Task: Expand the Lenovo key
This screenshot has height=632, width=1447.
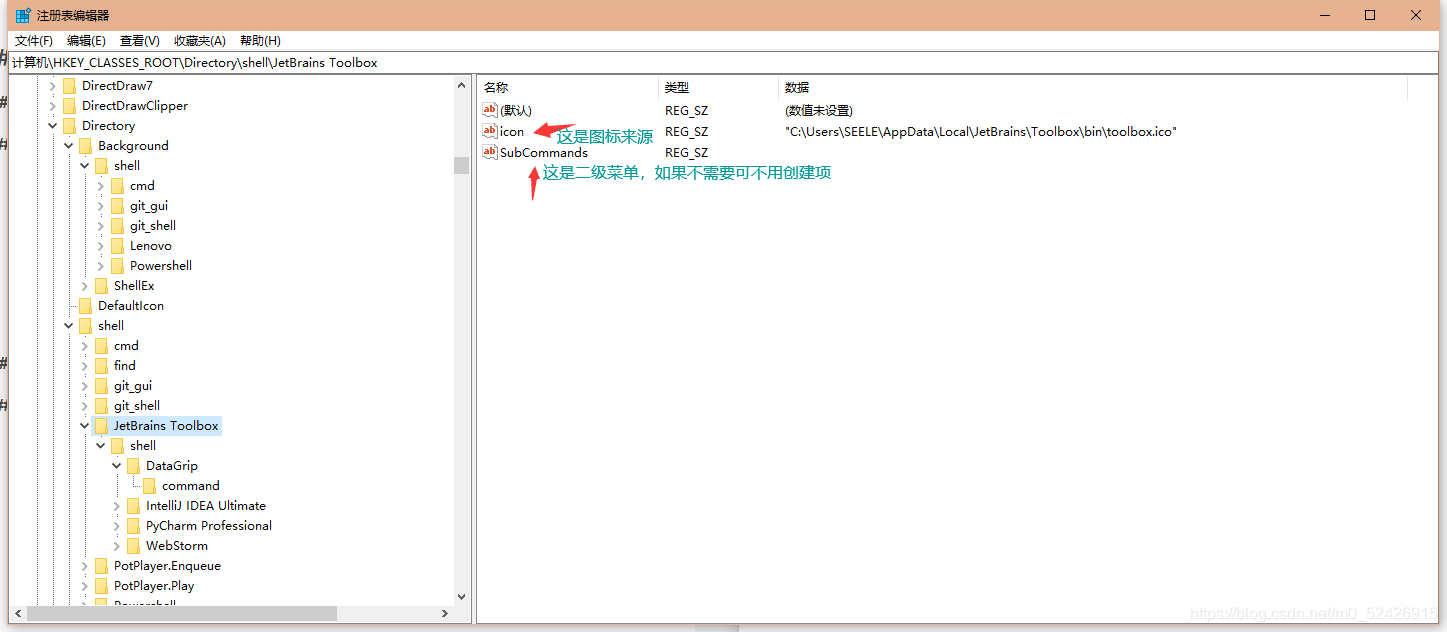Action: pyautogui.click(x=101, y=246)
